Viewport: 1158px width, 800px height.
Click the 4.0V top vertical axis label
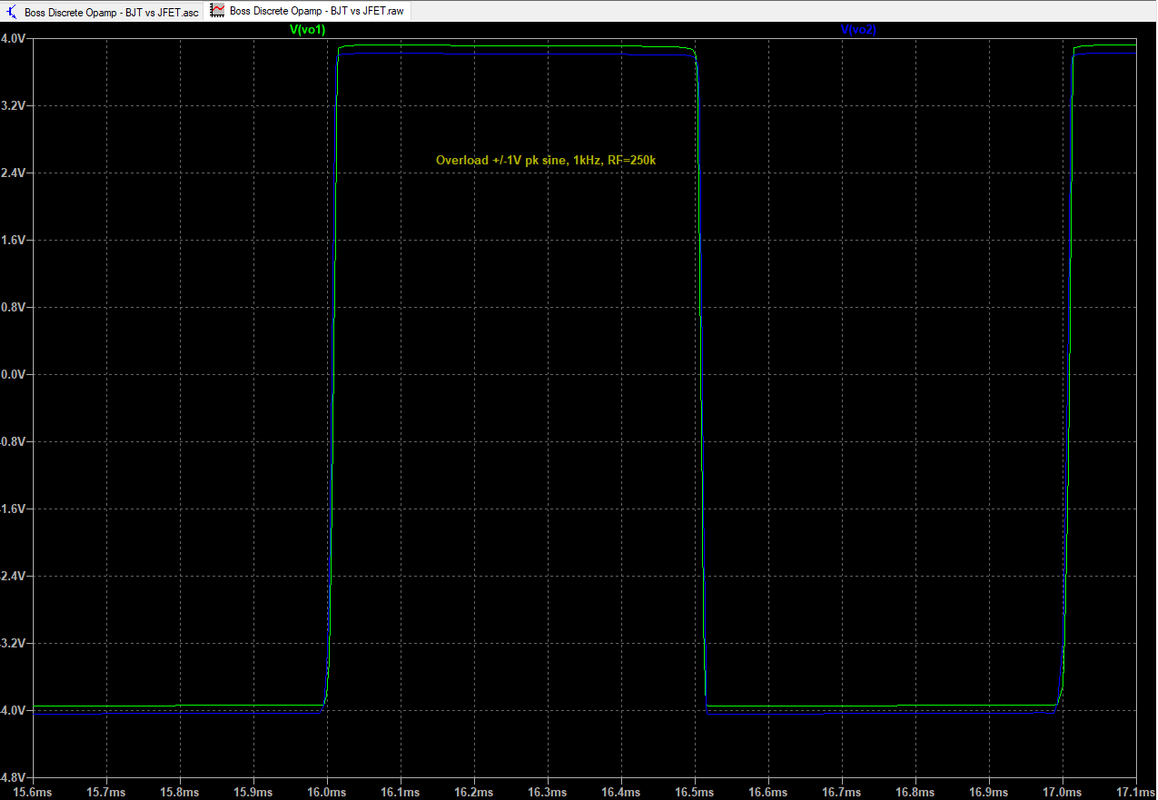tap(13, 38)
